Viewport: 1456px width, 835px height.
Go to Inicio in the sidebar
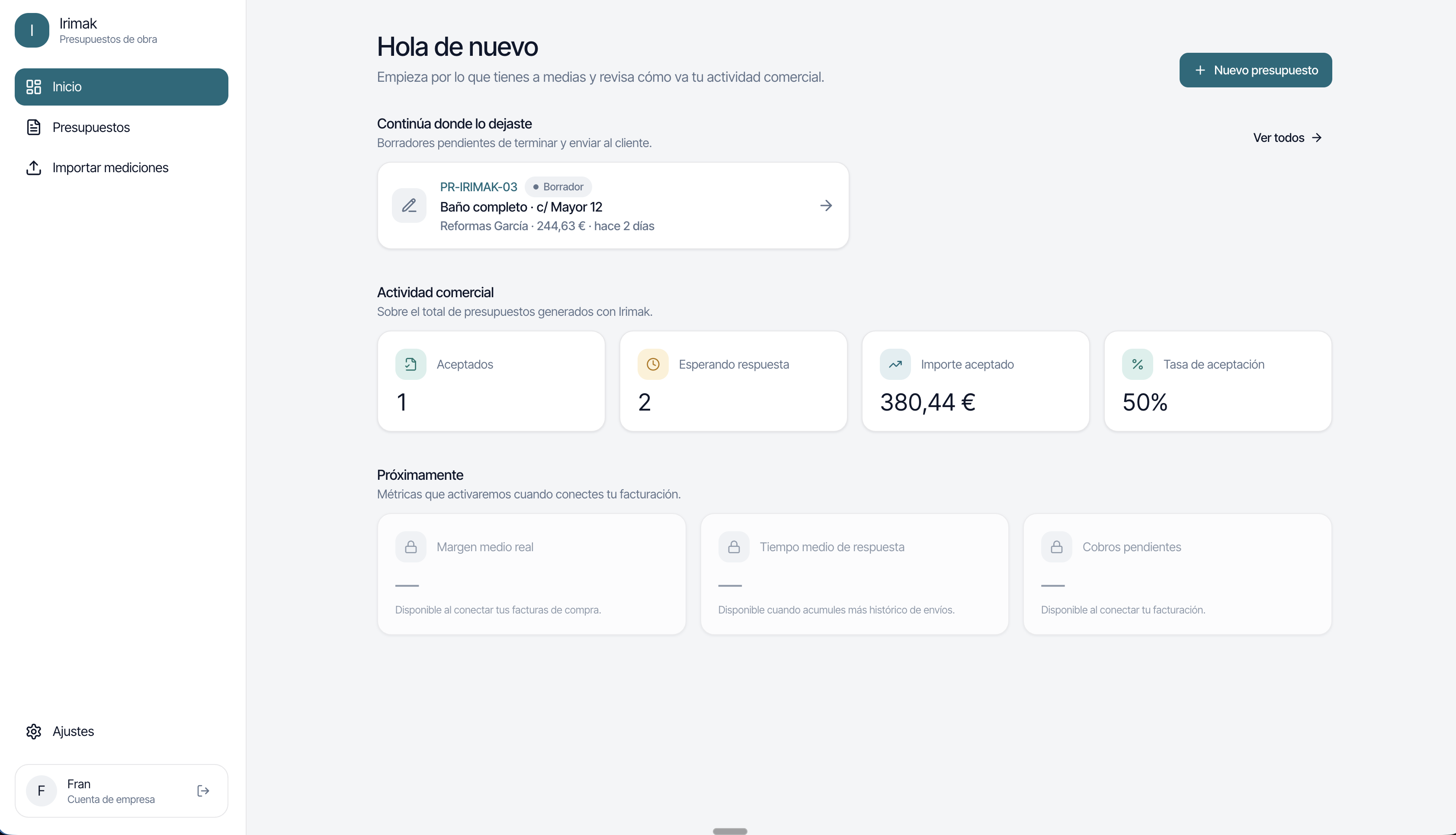coord(122,87)
